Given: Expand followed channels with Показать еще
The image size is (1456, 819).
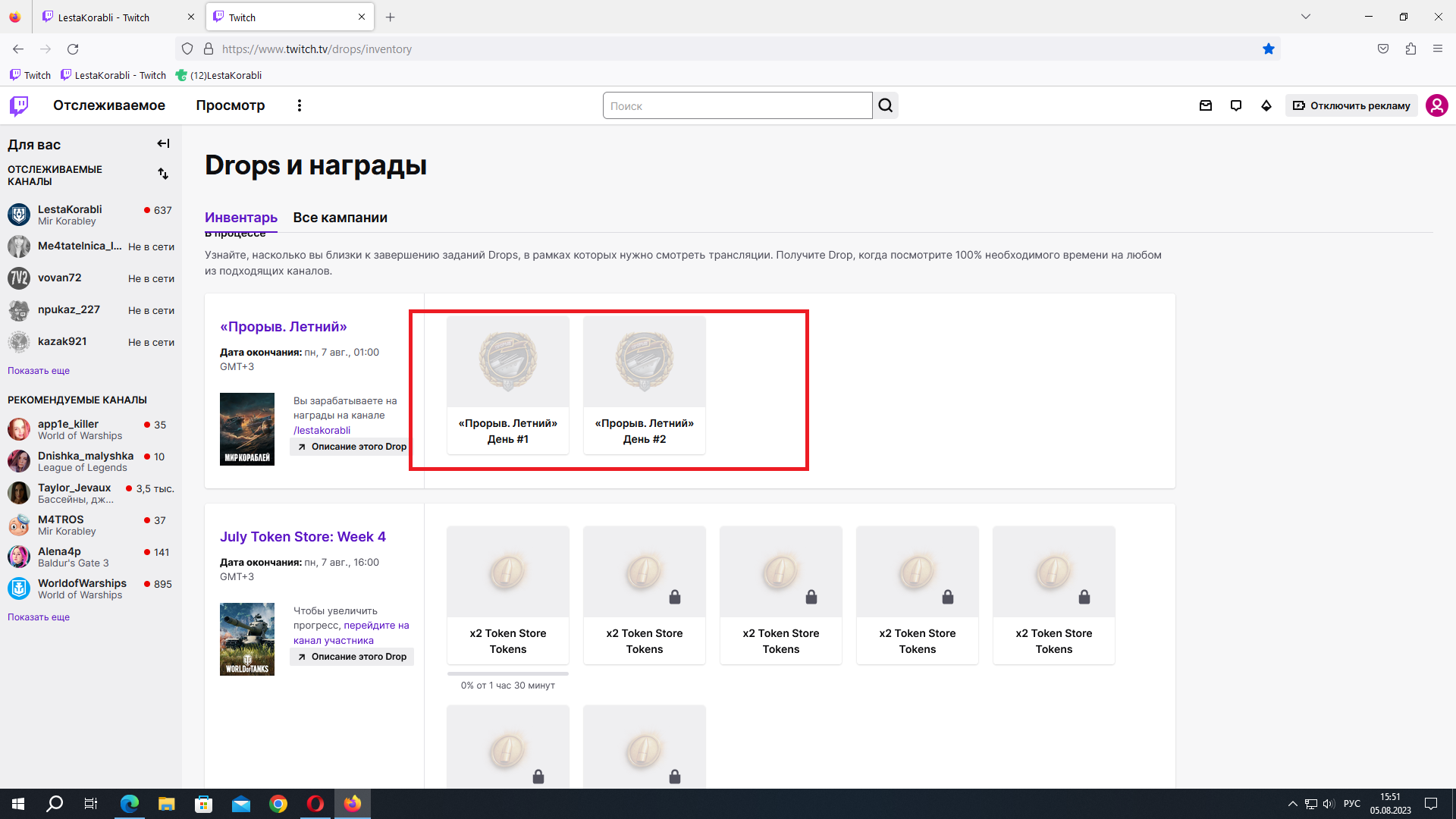Looking at the screenshot, I should (39, 371).
